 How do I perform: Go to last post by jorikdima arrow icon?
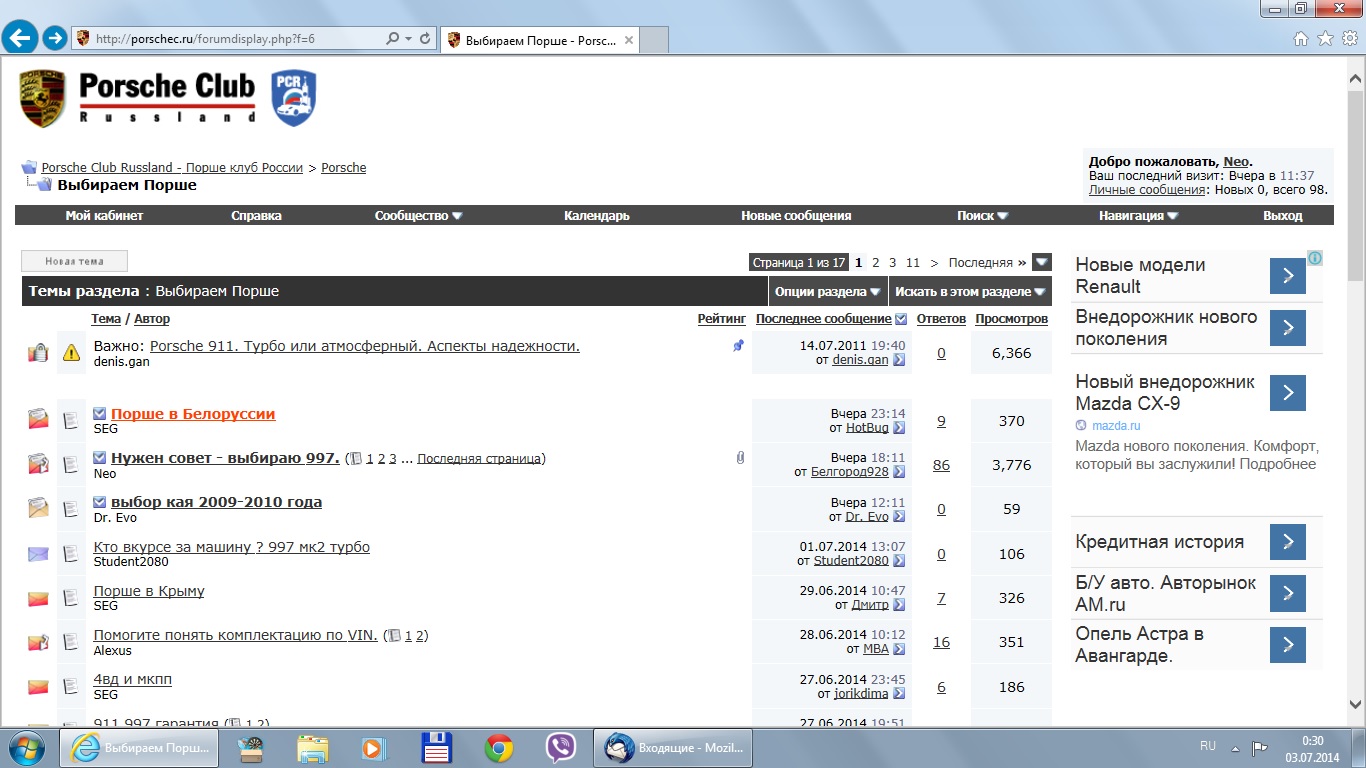point(899,694)
